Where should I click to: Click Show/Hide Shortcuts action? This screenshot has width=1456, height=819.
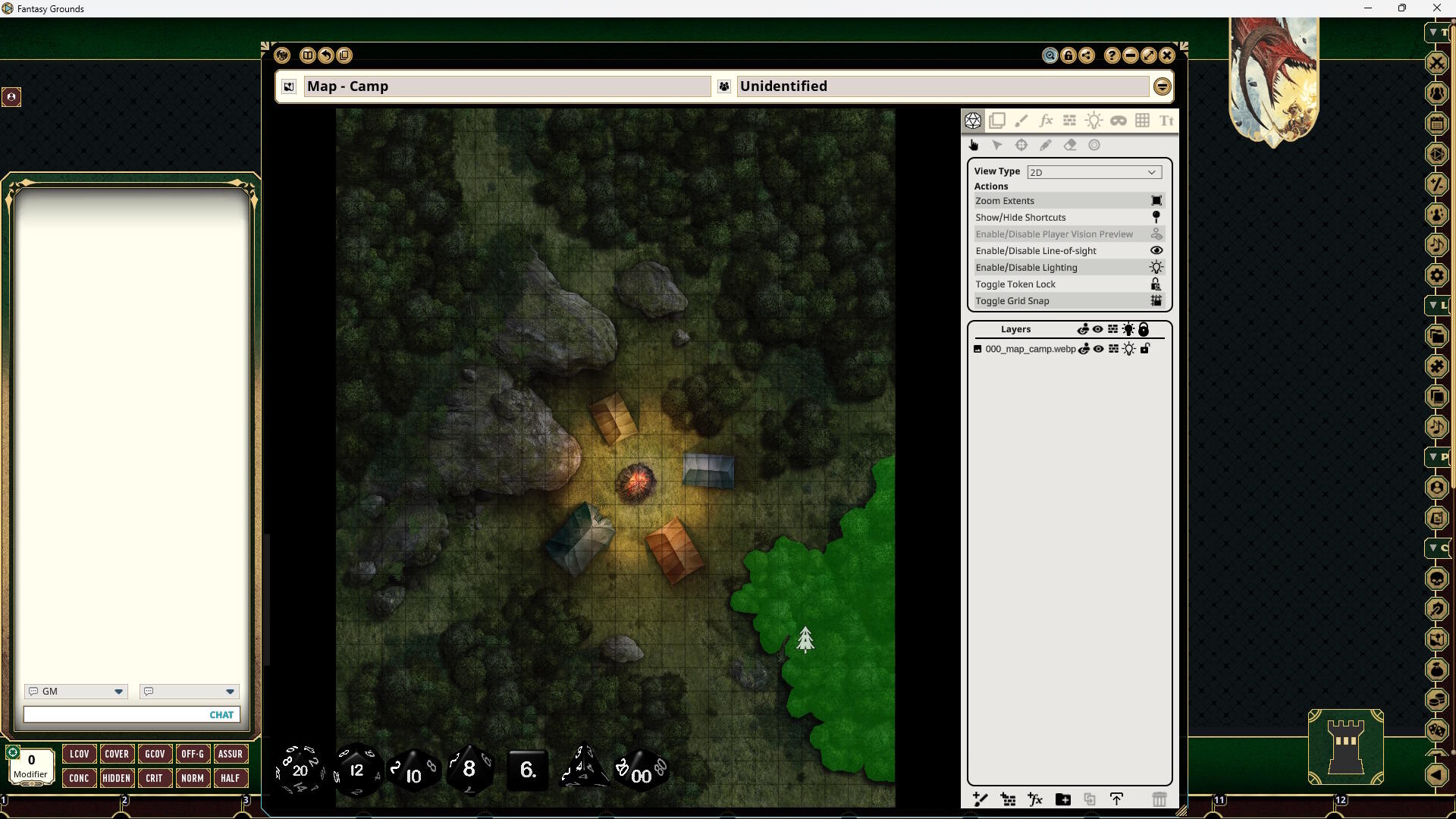click(x=1069, y=218)
